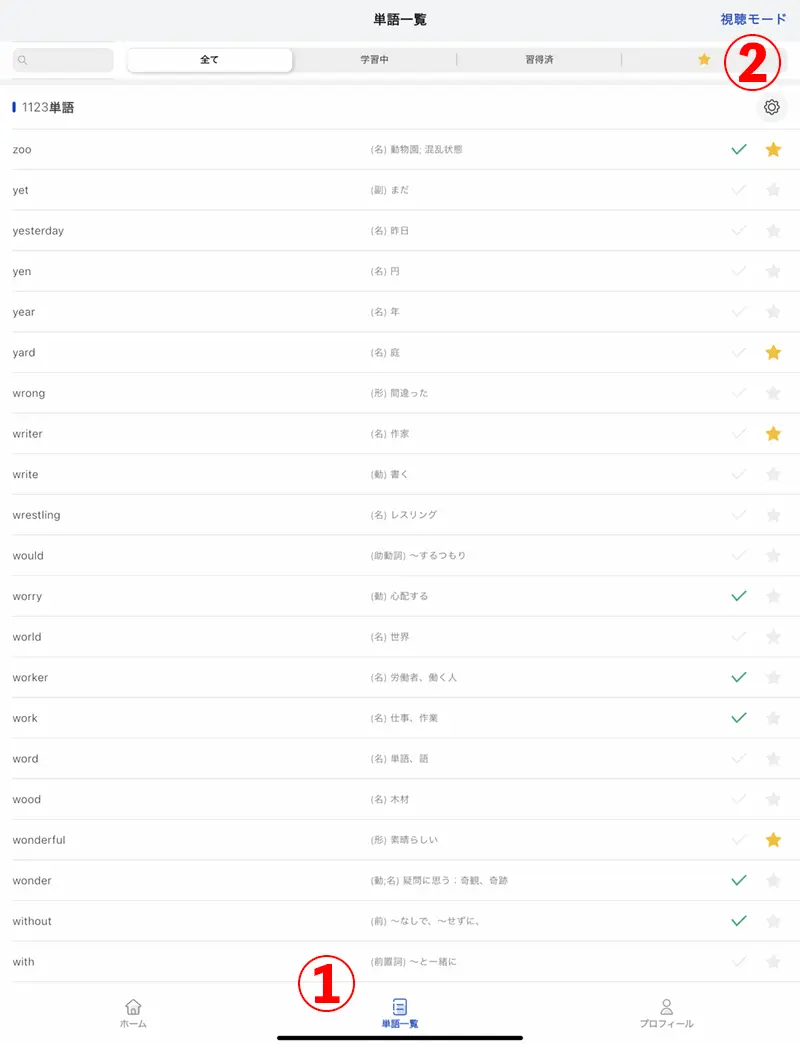Switch to the 学習中 tab
Image resolution: width=800 pixels, height=1045 pixels.
(x=374, y=60)
